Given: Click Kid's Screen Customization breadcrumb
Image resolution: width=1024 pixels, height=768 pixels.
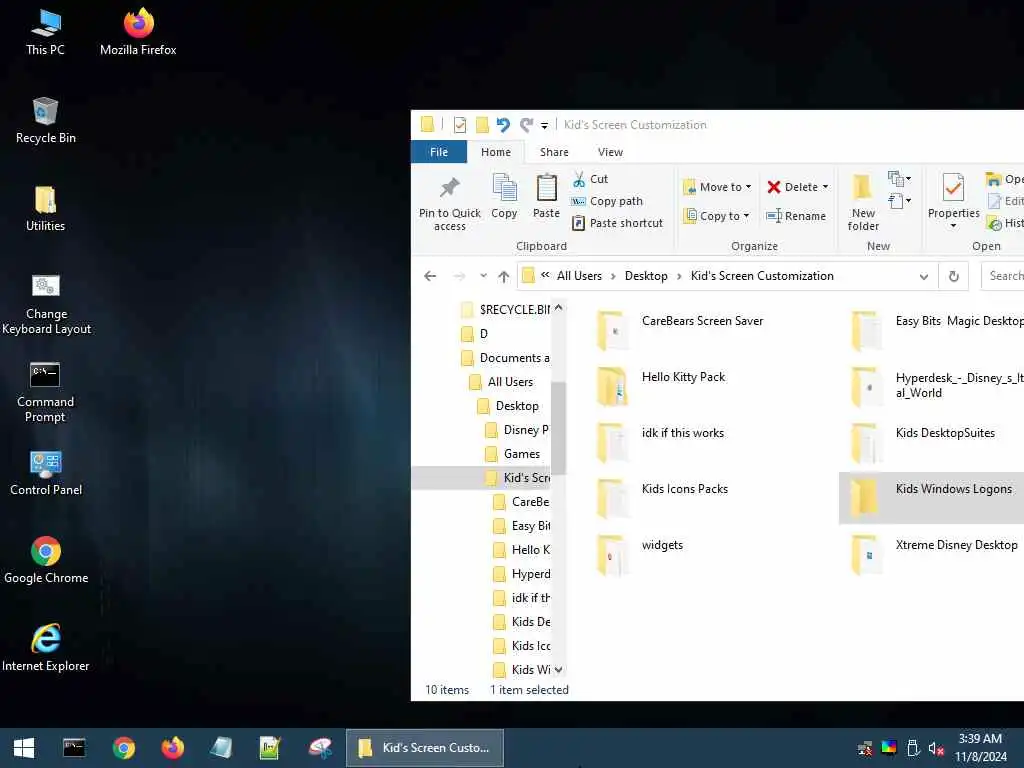Looking at the screenshot, I should pos(762,276).
